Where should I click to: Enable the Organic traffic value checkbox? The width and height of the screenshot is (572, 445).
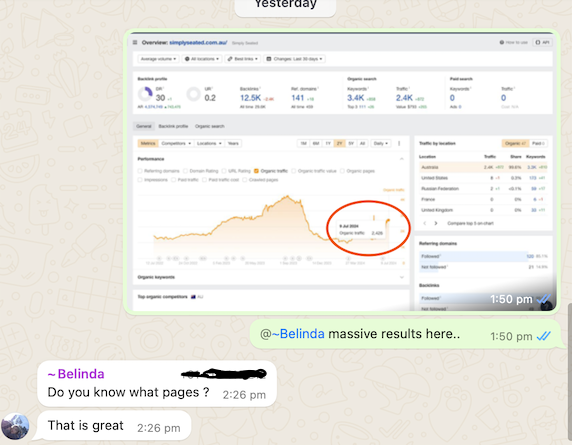click(x=294, y=171)
